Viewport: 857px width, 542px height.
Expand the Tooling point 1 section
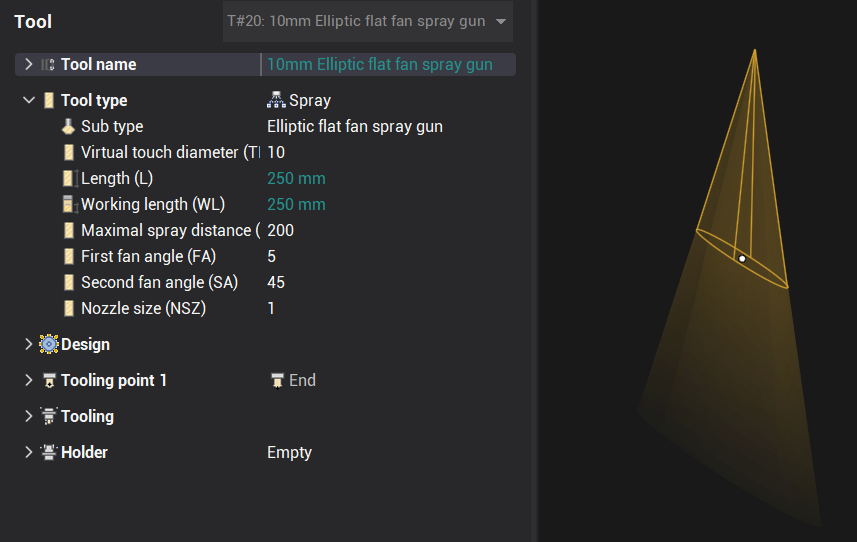click(29, 380)
